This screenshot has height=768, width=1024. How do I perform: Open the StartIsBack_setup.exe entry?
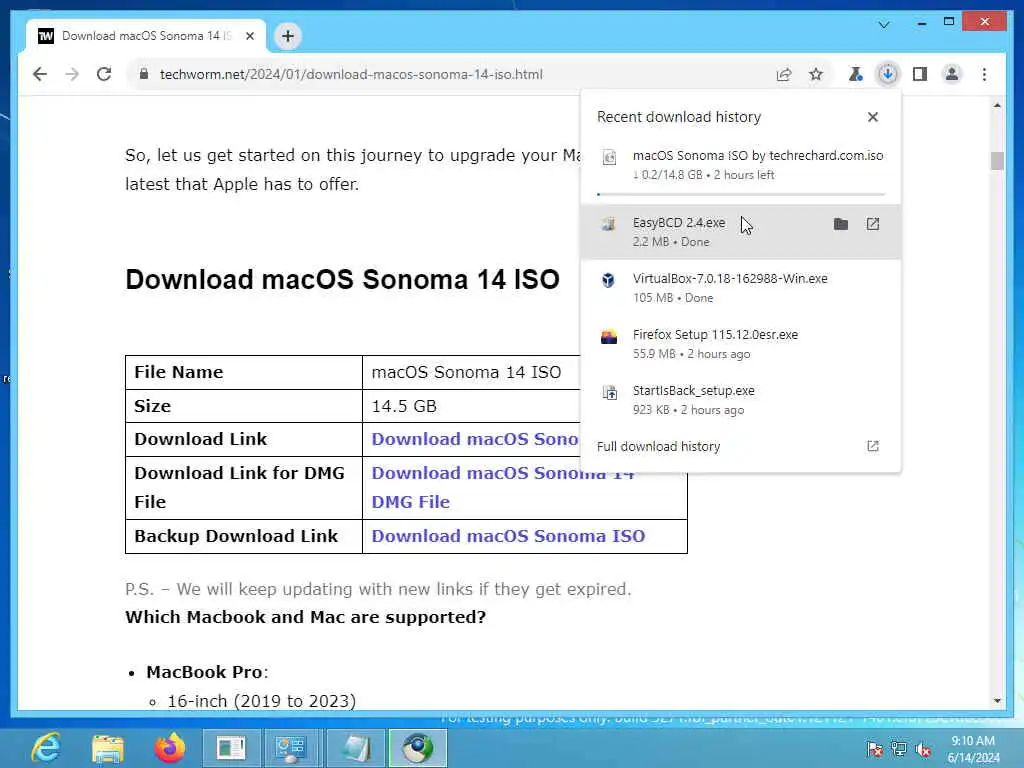pyautogui.click(x=741, y=400)
